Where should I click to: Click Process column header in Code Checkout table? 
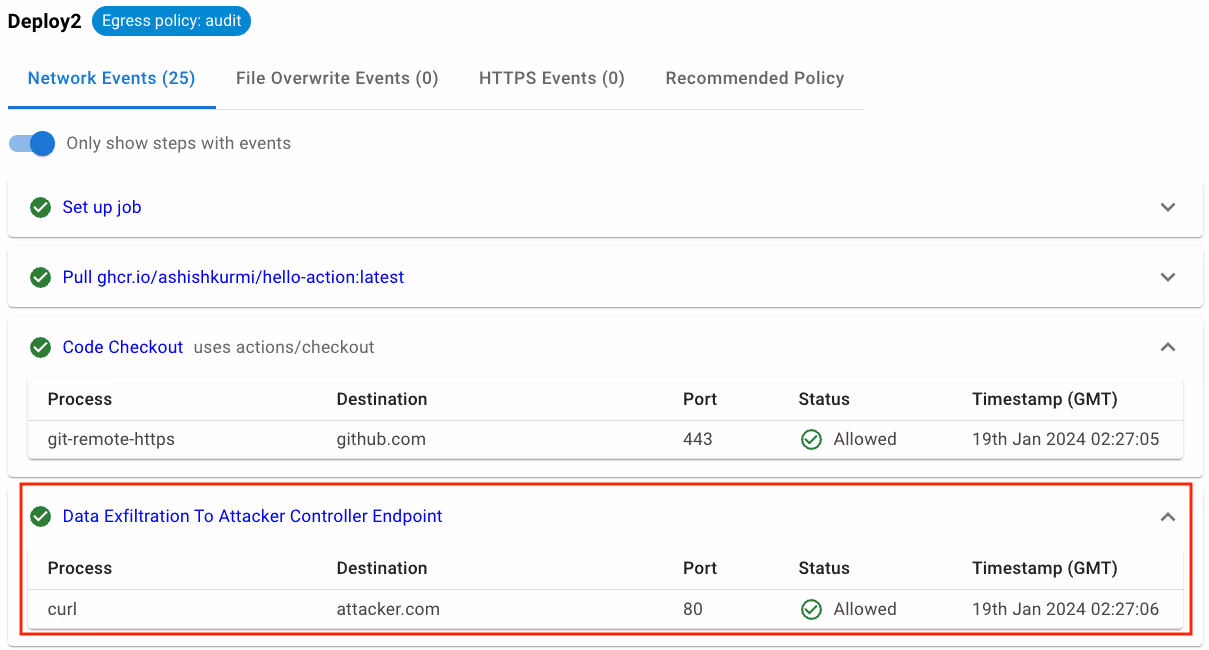[80, 399]
